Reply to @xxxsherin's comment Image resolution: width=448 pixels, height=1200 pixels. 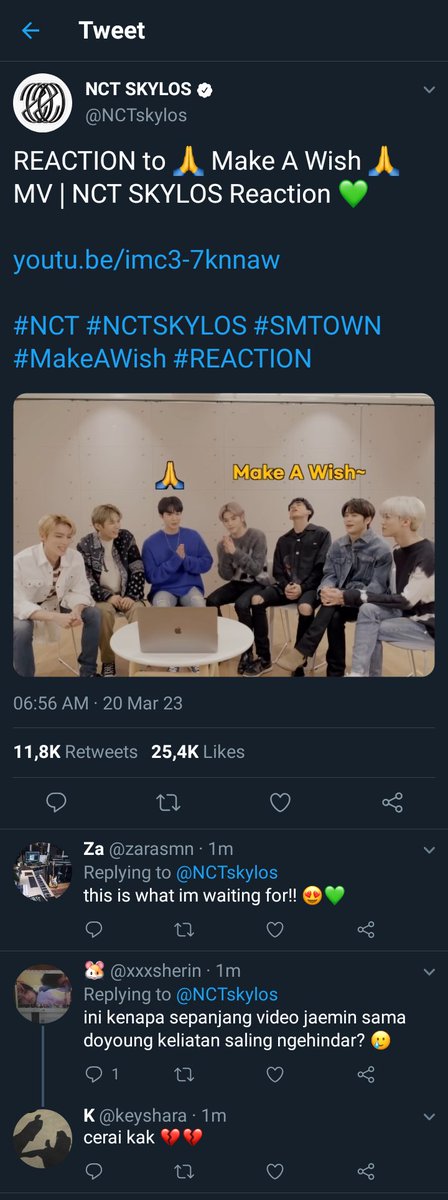click(93, 1074)
